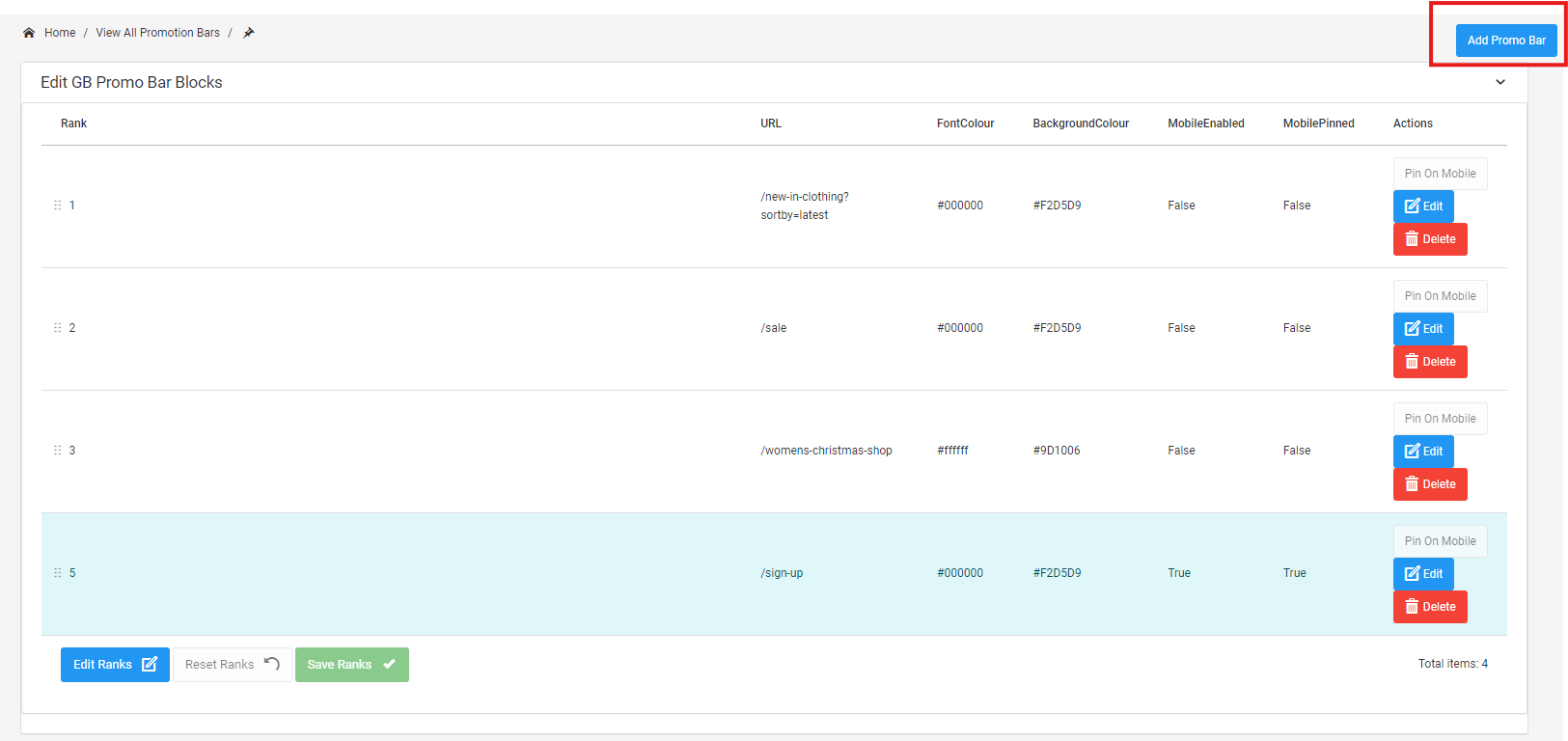Click the Edit Ranks button

pyautogui.click(x=115, y=665)
